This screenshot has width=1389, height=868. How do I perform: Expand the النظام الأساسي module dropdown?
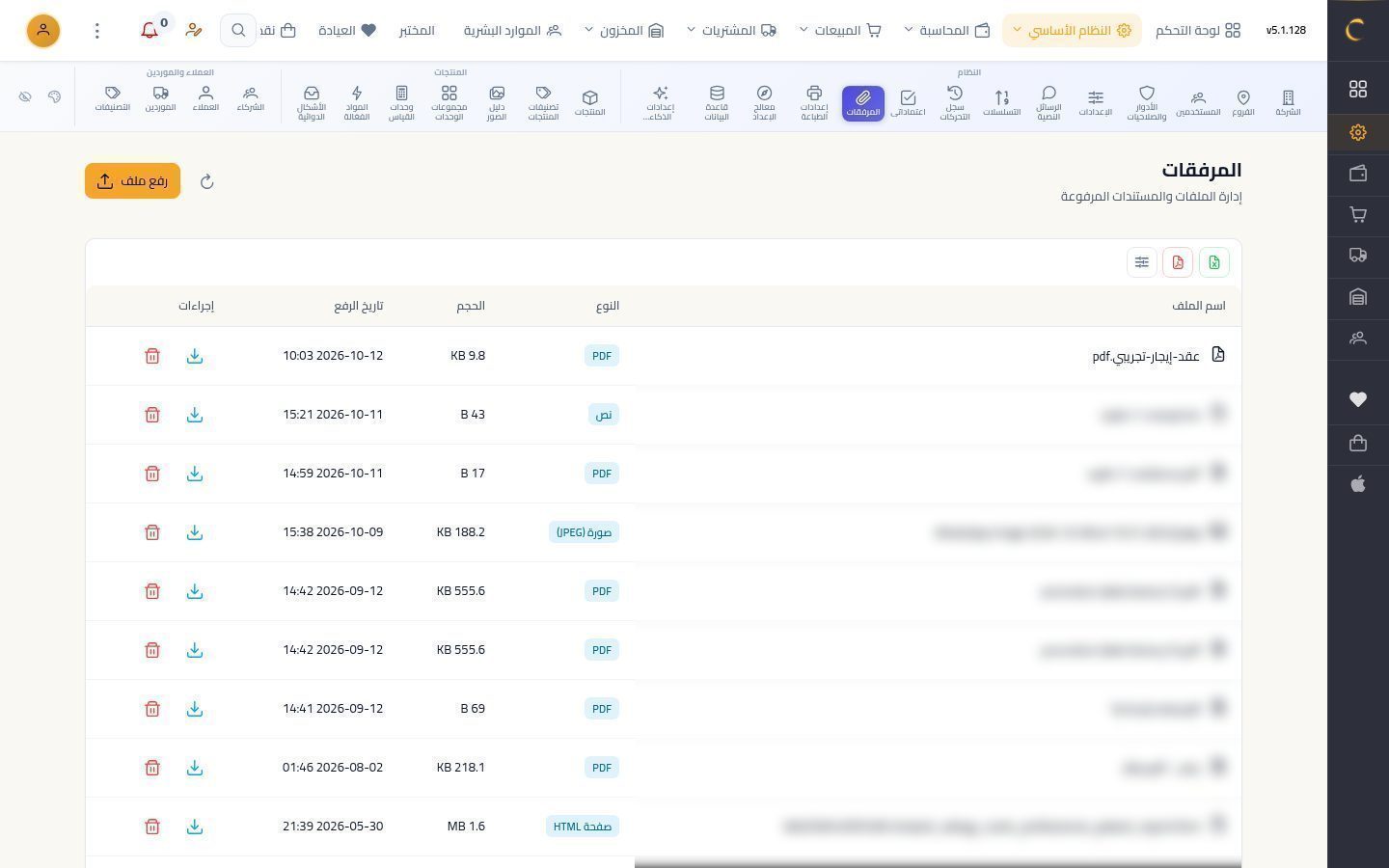click(1072, 31)
